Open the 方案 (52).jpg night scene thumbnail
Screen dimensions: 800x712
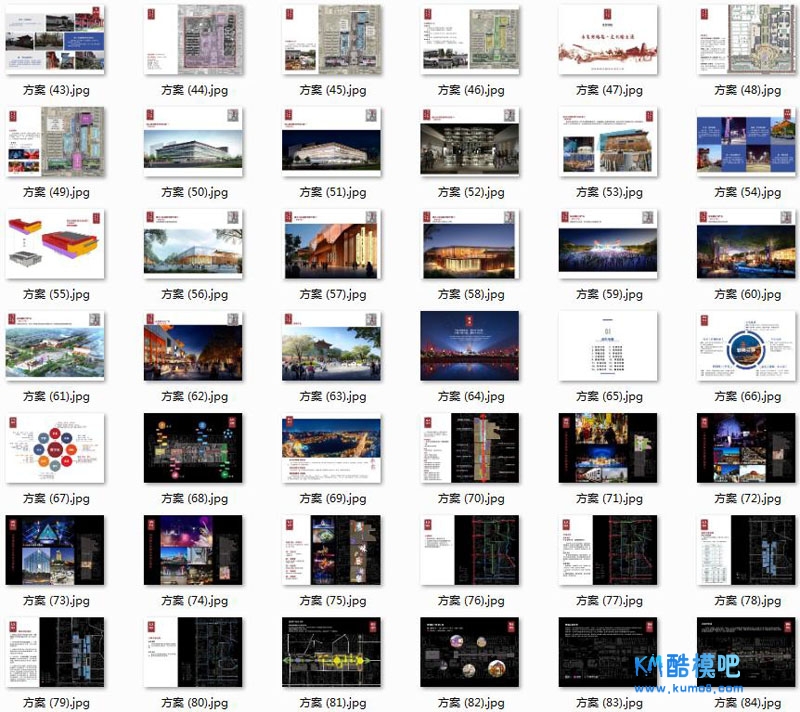click(470, 142)
